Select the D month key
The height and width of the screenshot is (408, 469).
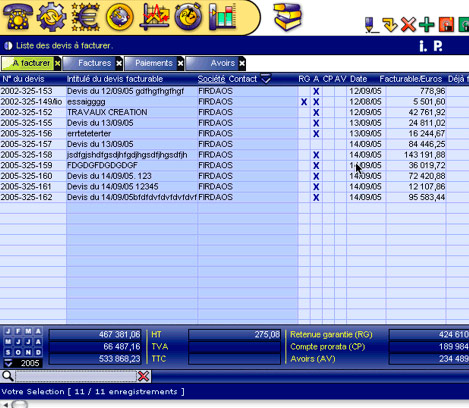coord(38,352)
